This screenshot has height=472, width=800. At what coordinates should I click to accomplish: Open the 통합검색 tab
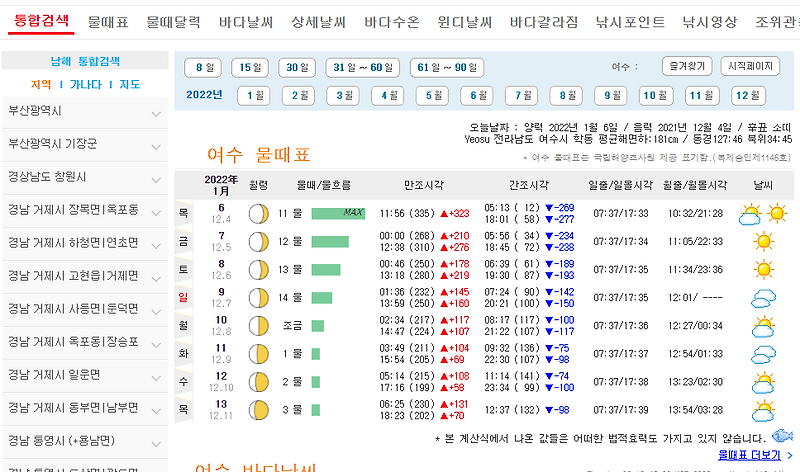41,21
